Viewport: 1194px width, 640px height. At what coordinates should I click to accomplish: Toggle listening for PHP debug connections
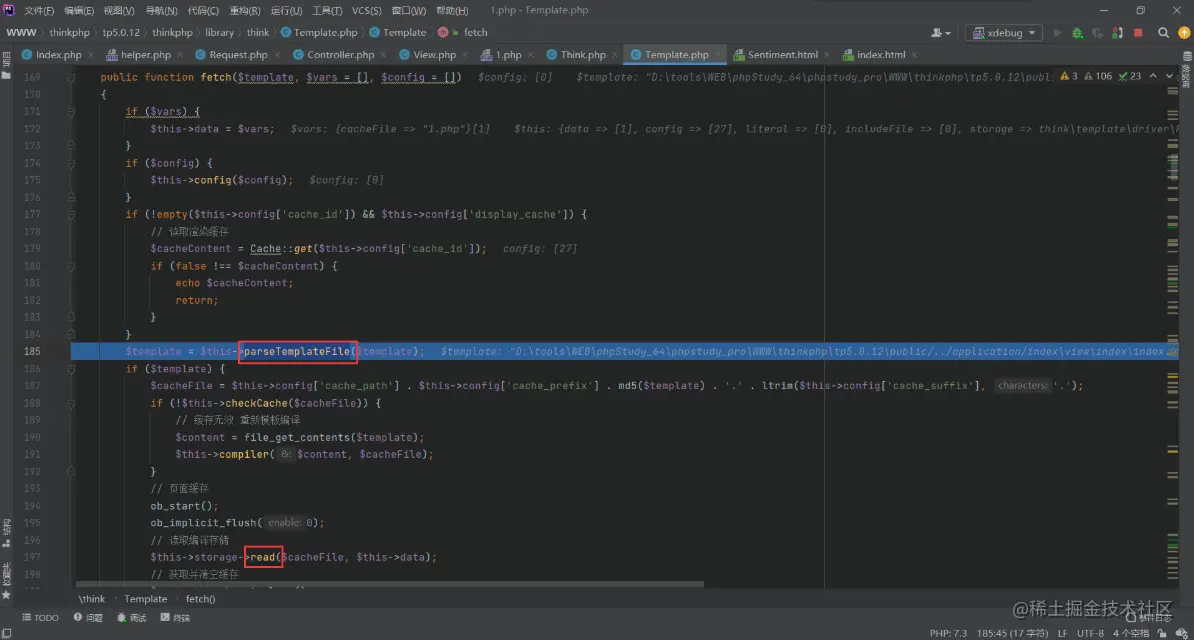1118,33
